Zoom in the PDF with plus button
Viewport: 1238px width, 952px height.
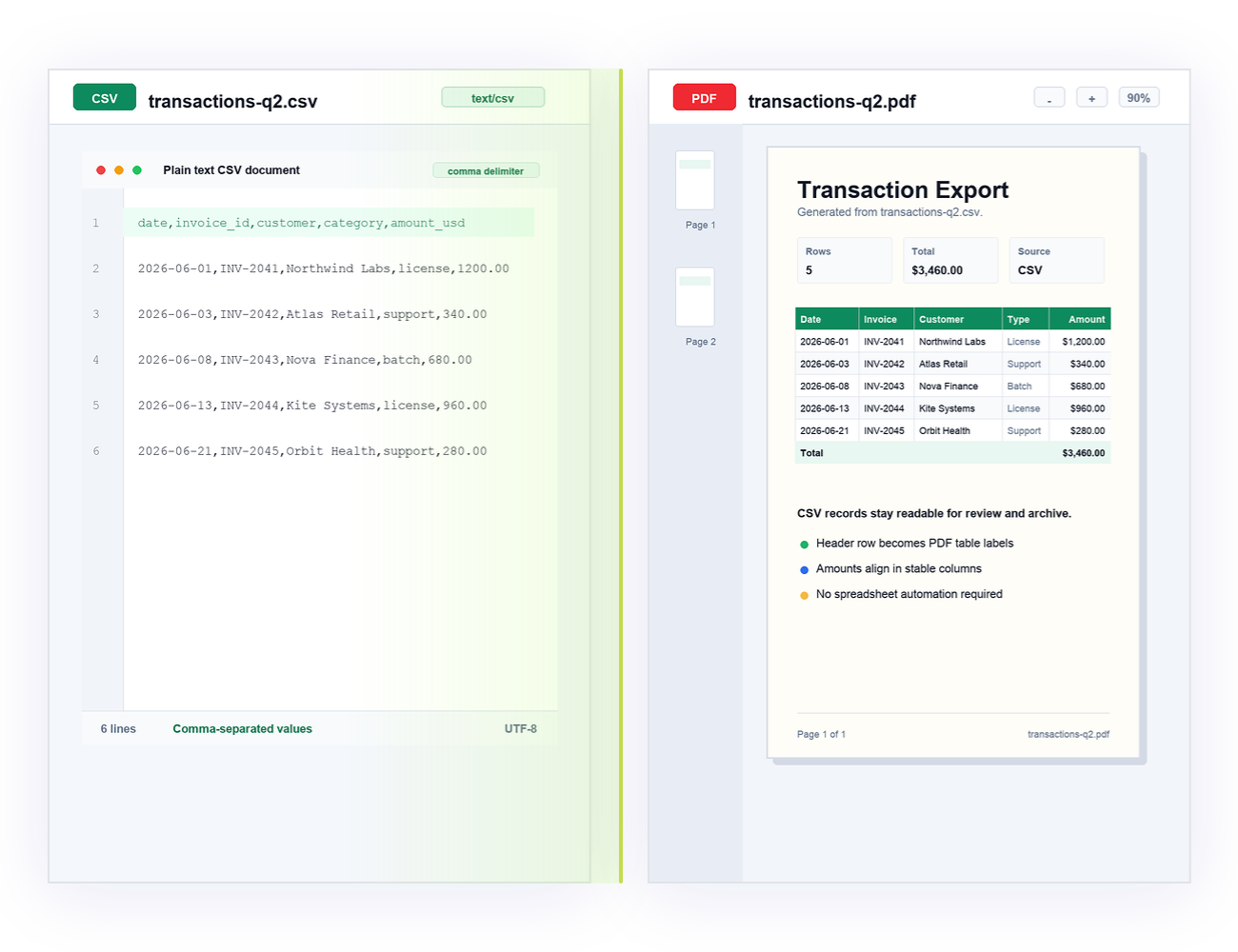[1091, 98]
